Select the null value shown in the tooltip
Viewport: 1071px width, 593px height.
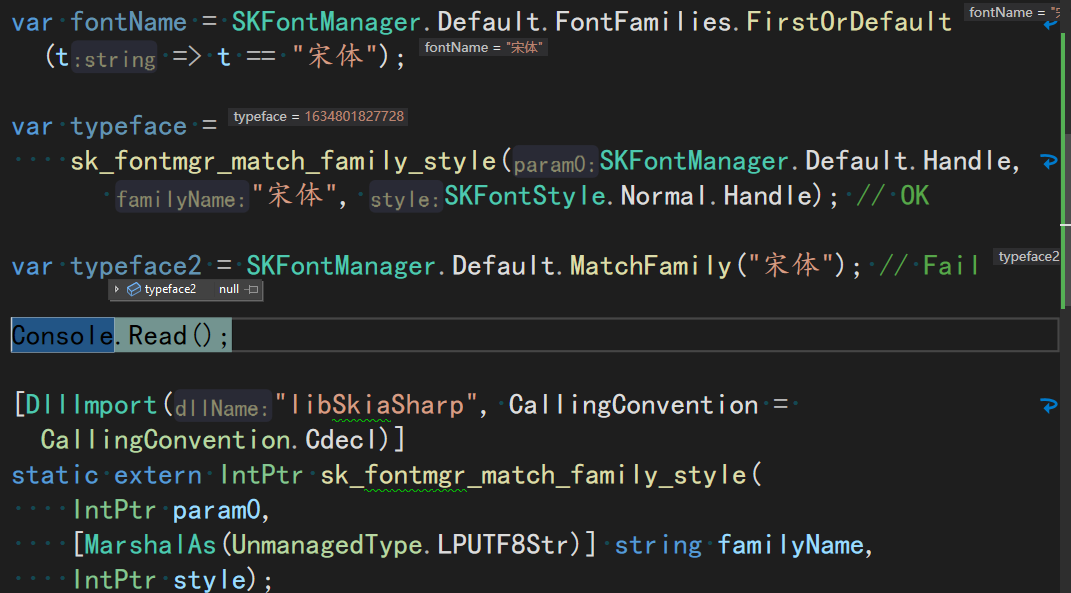tap(228, 289)
